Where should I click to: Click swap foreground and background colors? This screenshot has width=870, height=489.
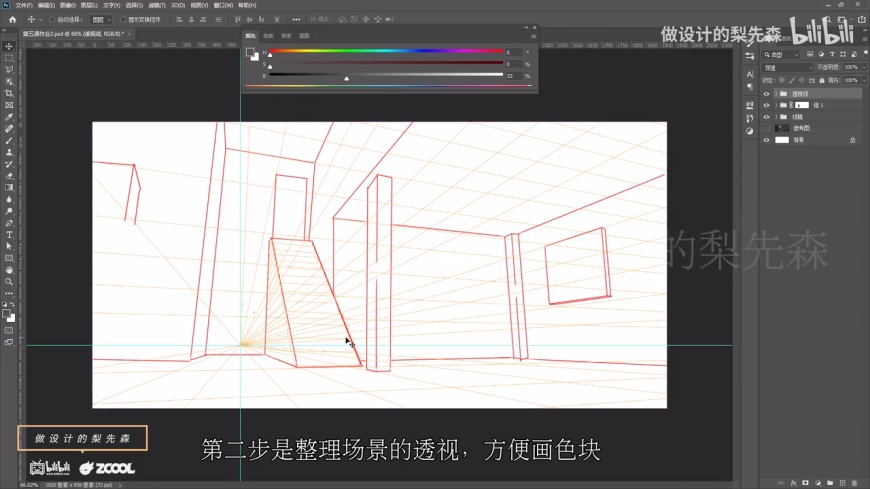pos(12,305)
